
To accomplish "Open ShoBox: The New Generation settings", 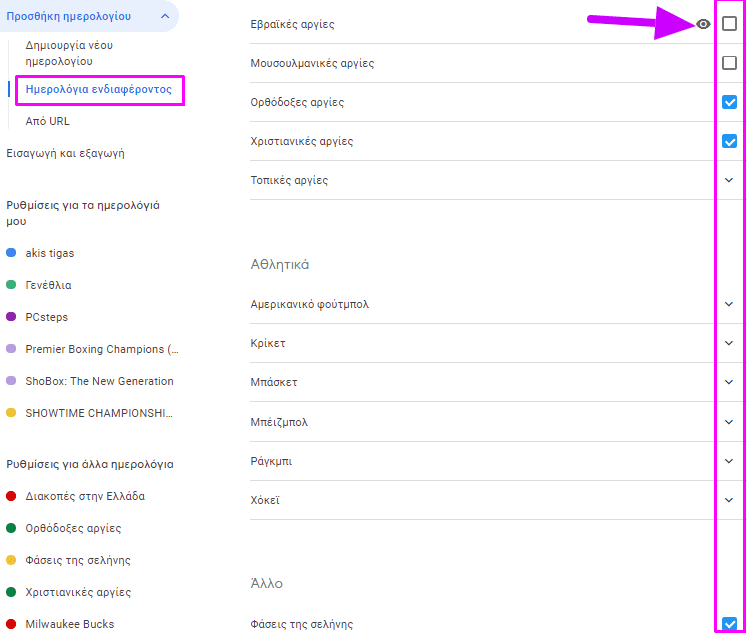I will point(100,381).
